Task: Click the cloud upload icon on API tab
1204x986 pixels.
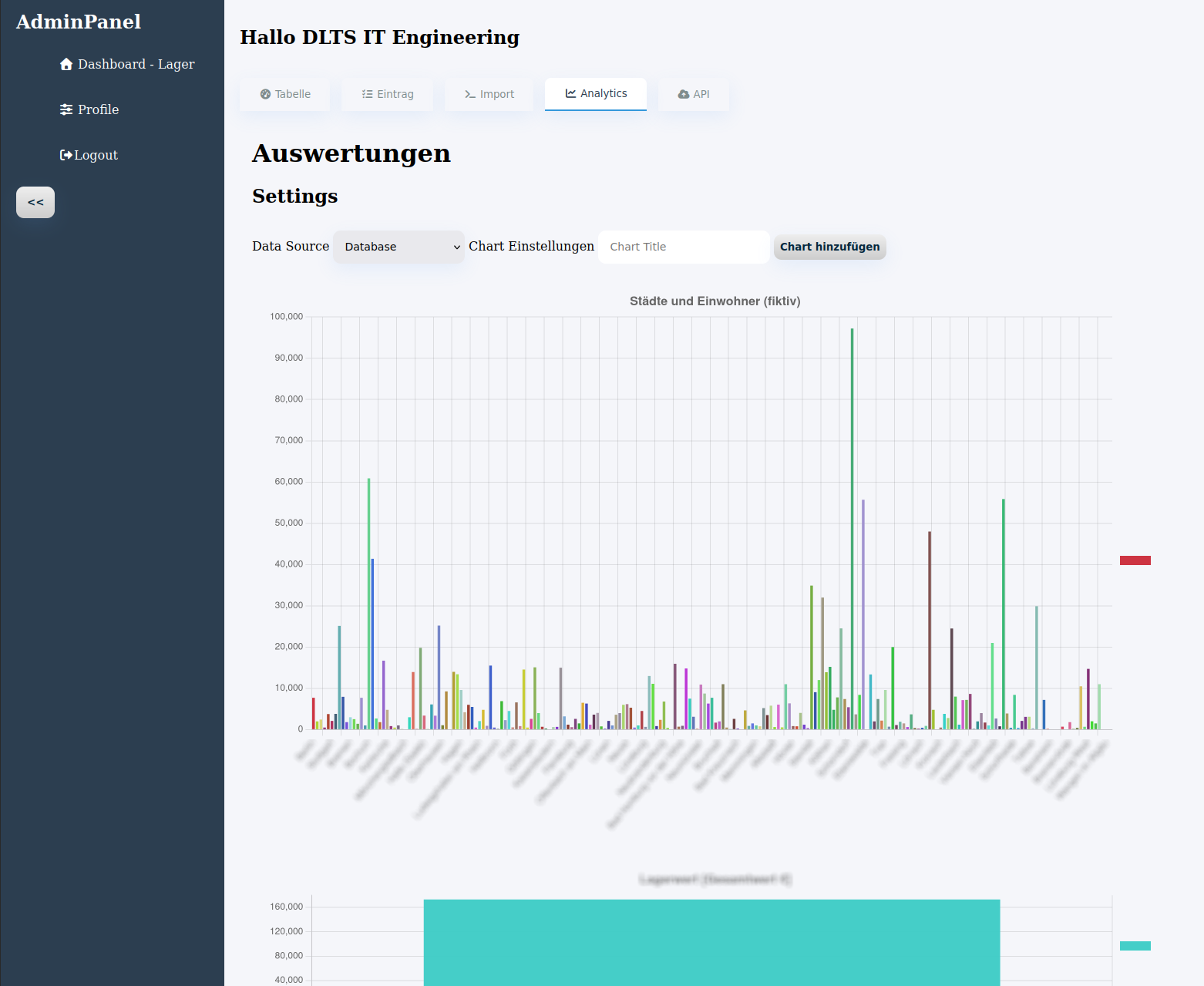Action: (684, 94)
